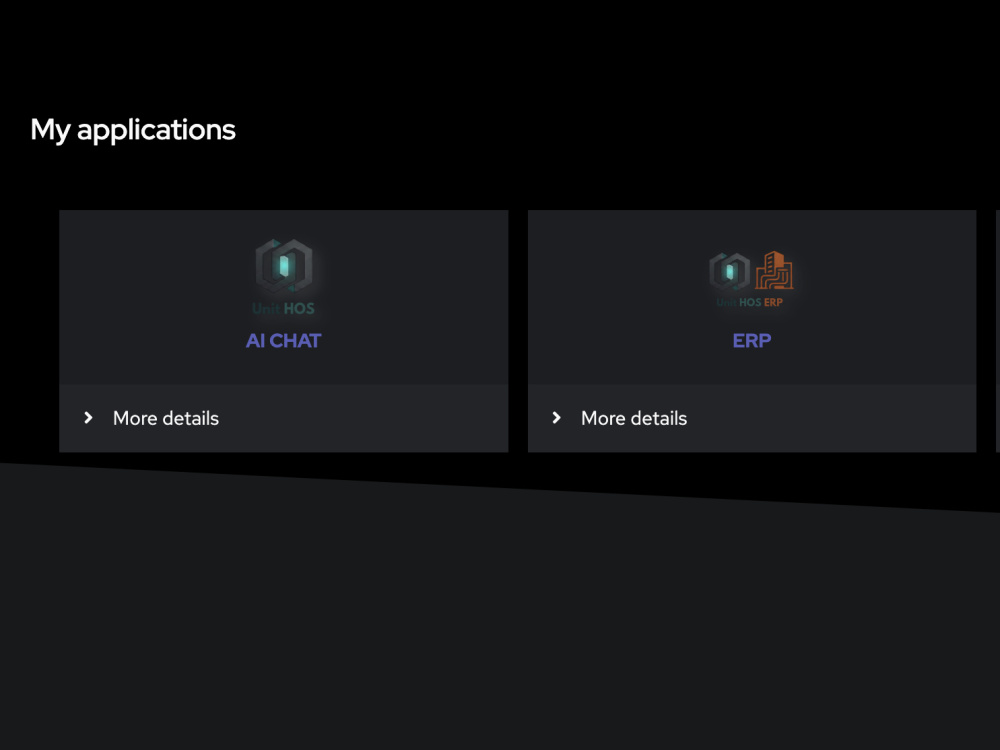Expand the ERP card chevron
This screenshot has width=1000, height=750.
tap(557, 418)
